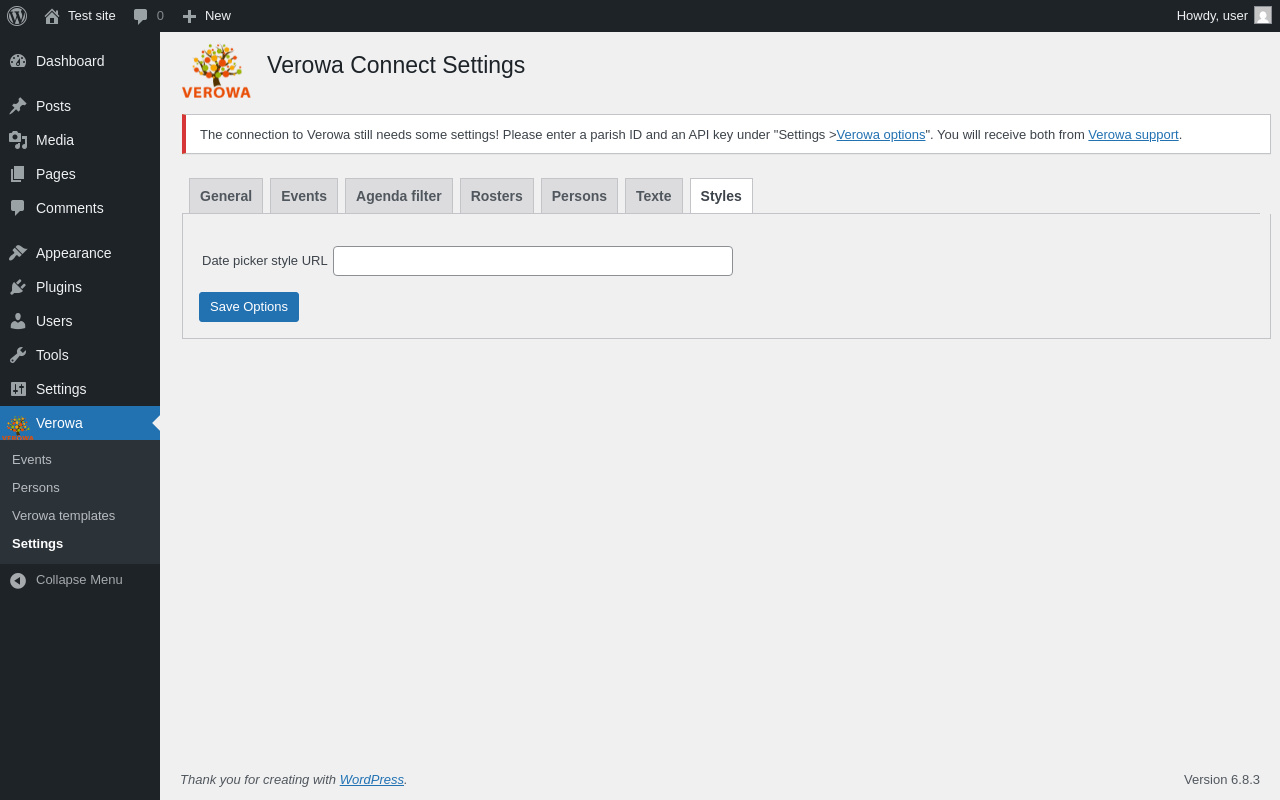Image resolution: width=1280 pixels, height=800 pixels.
Task: Collapse the sidebar menu
Action: [x=66, y=580]
